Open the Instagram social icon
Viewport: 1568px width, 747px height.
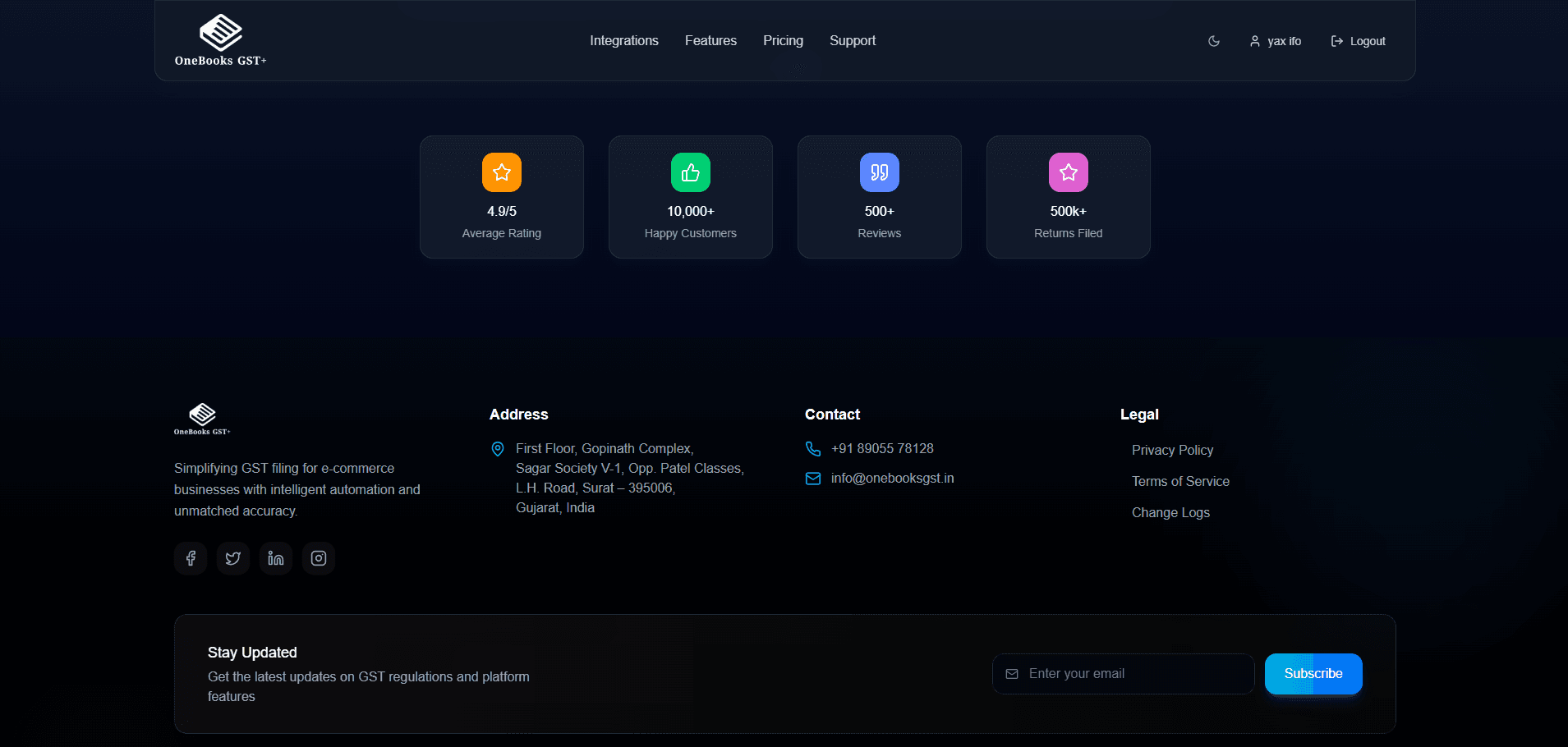coord(319,558)
